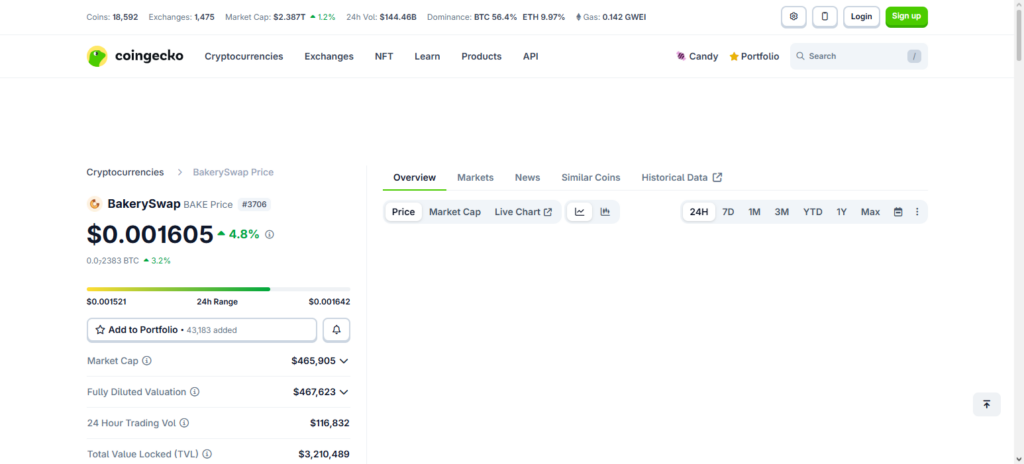The width and height of the screenshot is (1024, 464).
Task: Expand the Market Cap value chevron
Action: [x=344, y=361]
